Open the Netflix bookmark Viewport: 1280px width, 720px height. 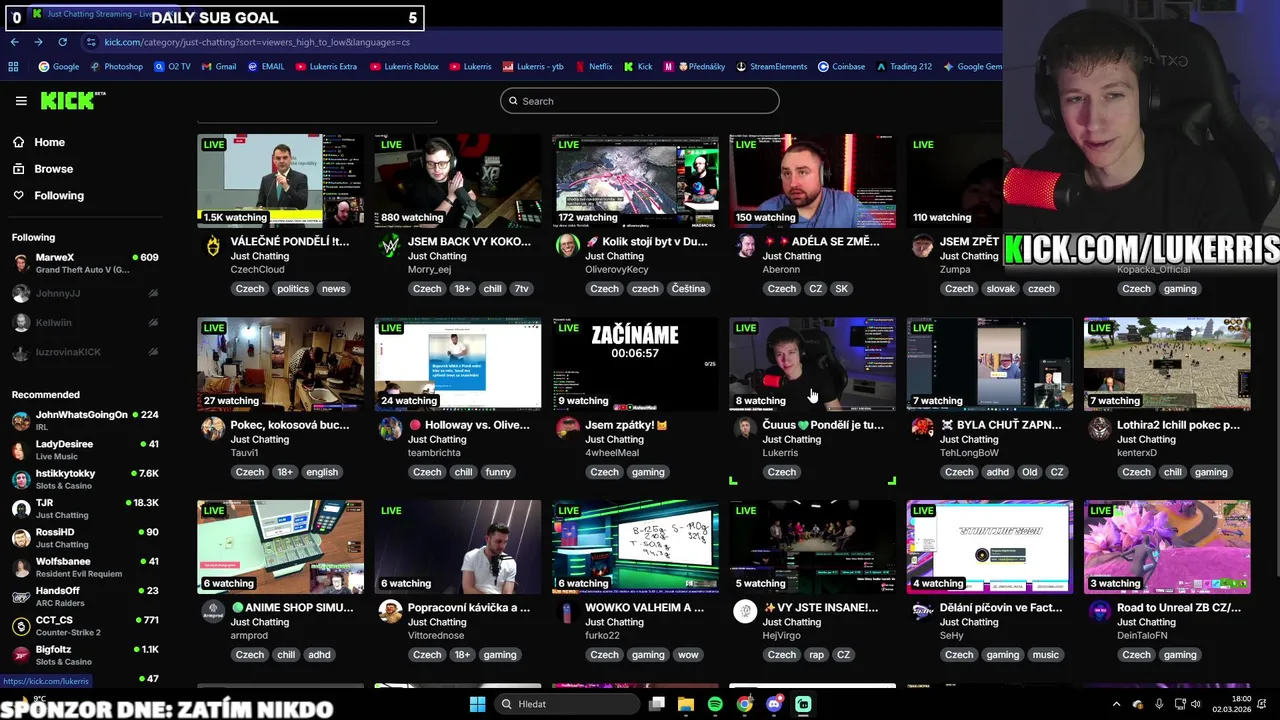click(594, 67)
